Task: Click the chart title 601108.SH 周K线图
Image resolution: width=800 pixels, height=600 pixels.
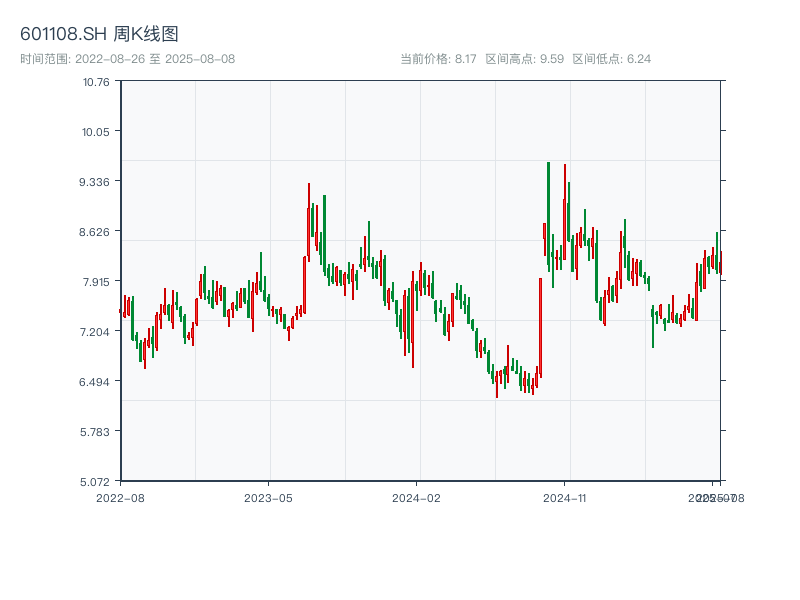Action: click(x=99, y=34)
